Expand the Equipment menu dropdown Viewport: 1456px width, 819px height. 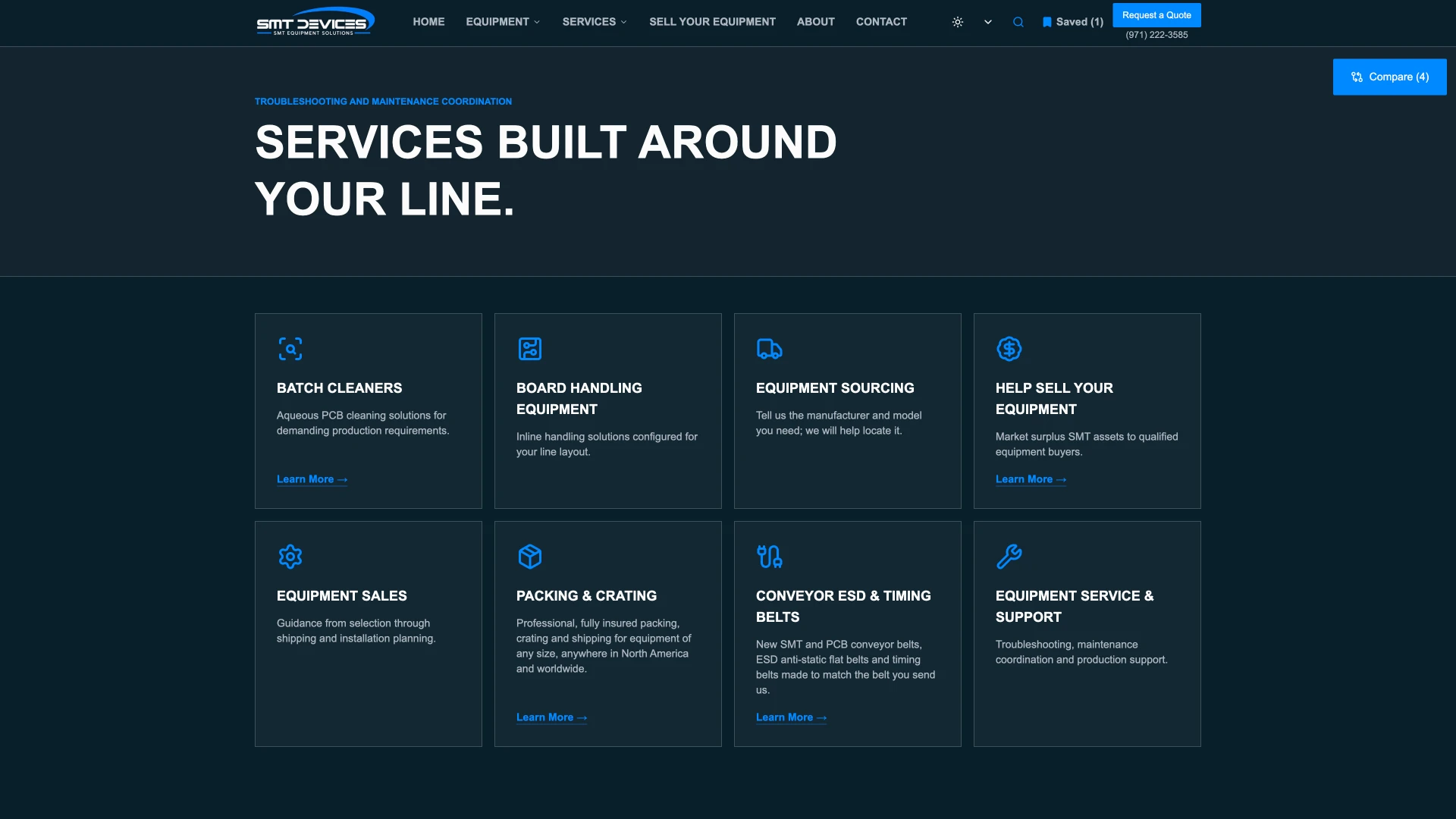pyautogui.click(x=503, y=22)
